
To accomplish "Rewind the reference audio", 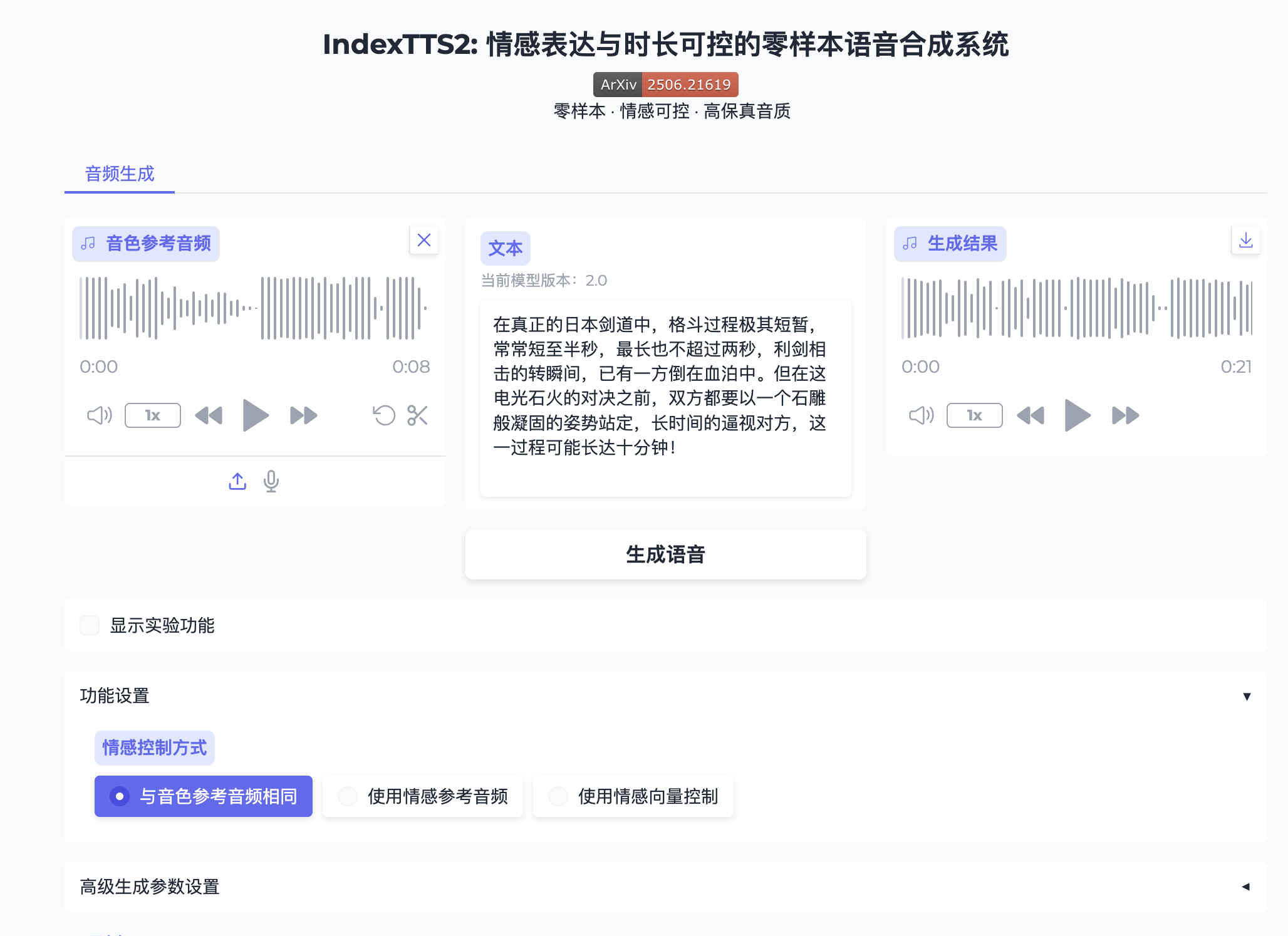I will pyautogui.click(x=209, y=415).
